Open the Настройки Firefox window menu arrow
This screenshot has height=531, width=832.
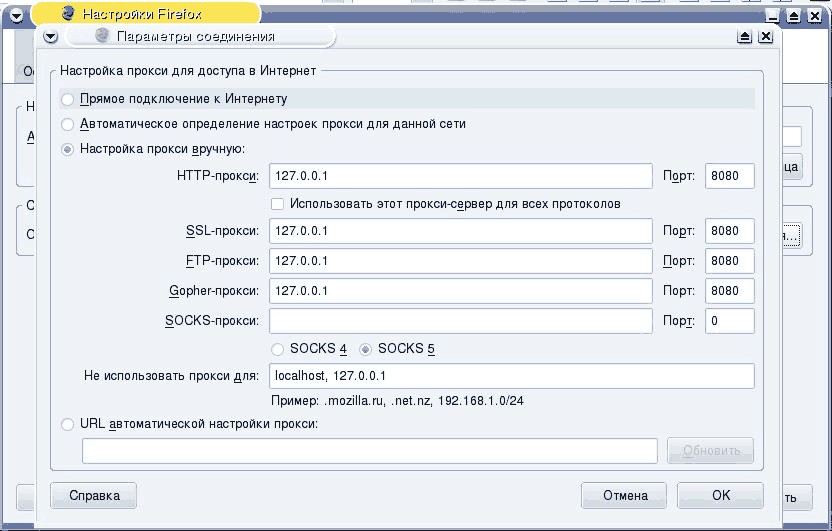17,15
